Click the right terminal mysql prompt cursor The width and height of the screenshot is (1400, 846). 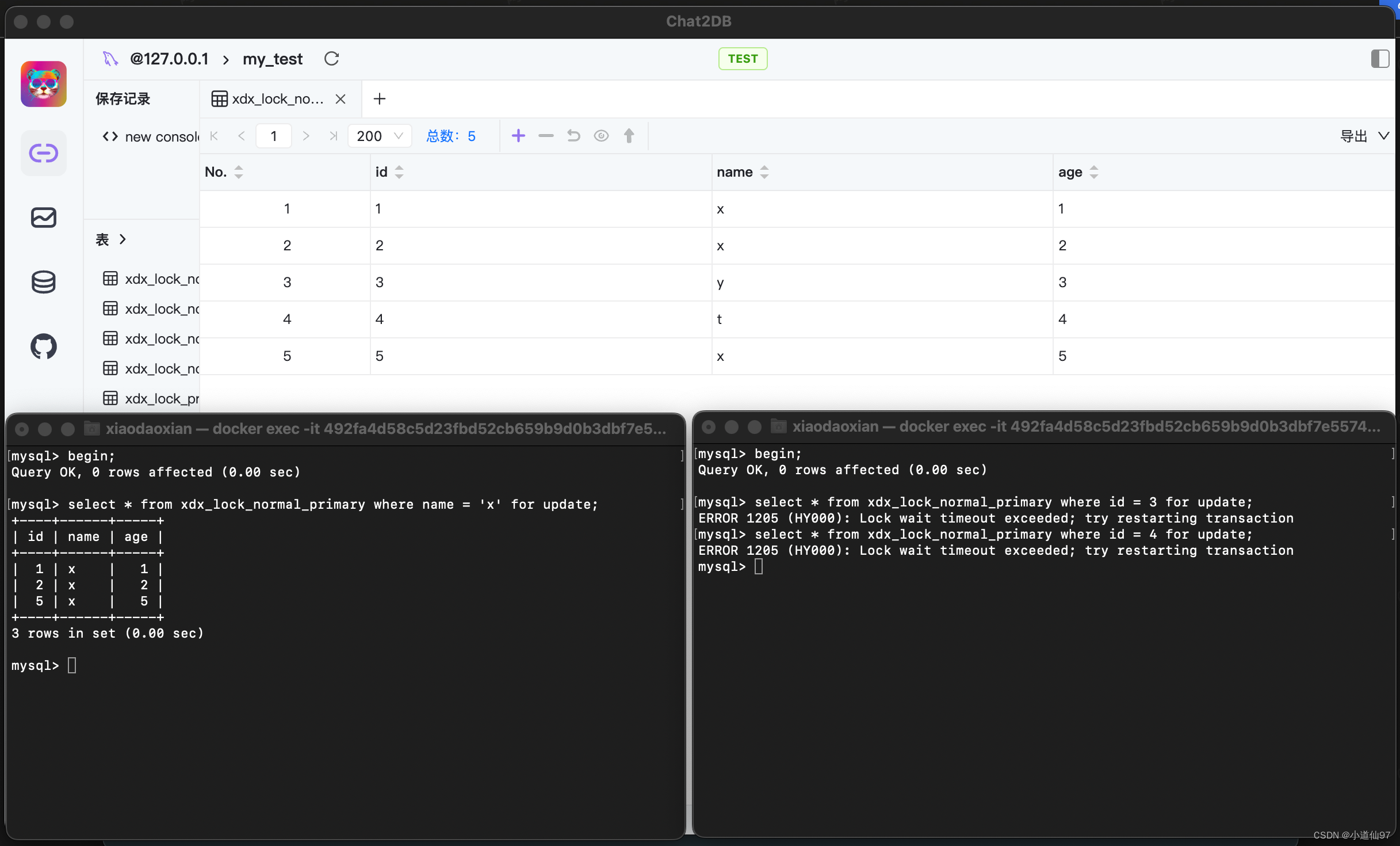pyautogui.click(x=759, y=567)
